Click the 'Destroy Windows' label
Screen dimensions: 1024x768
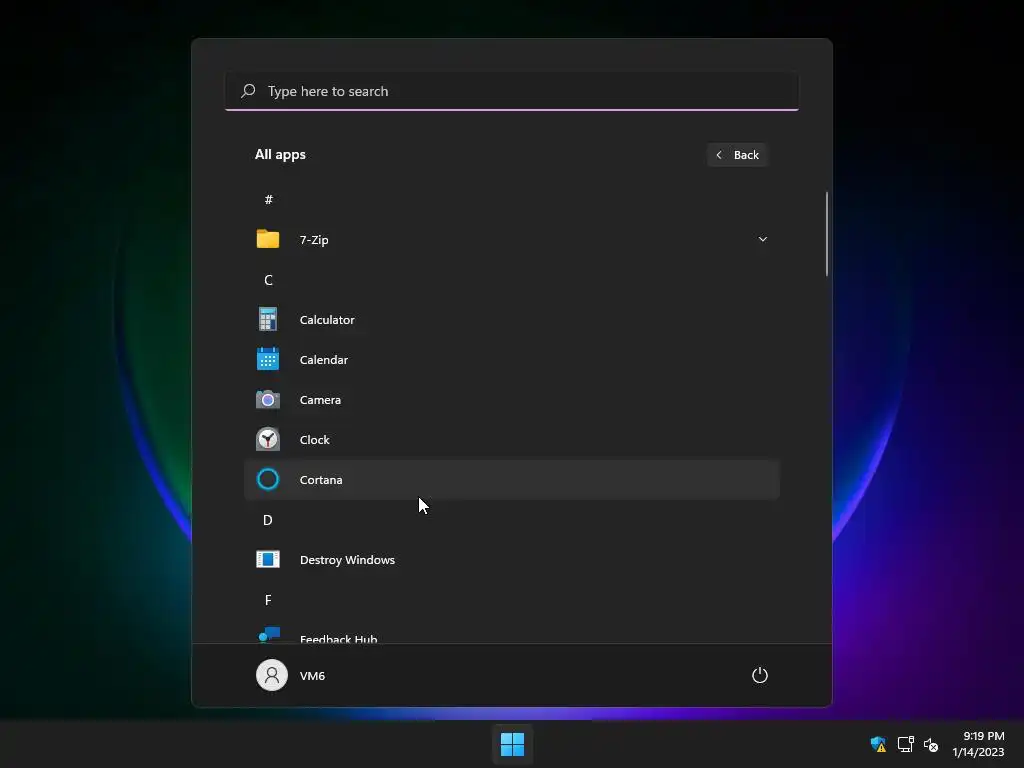pyautogui.click(x=347, y=560)
